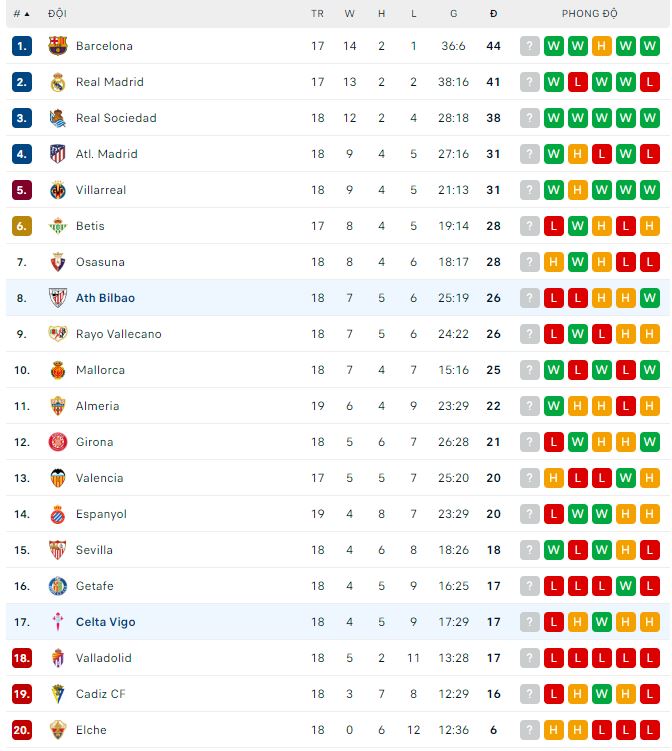
Task: Click Valladolid's red 18 relegation rank badge
Action: pos(22,658)
